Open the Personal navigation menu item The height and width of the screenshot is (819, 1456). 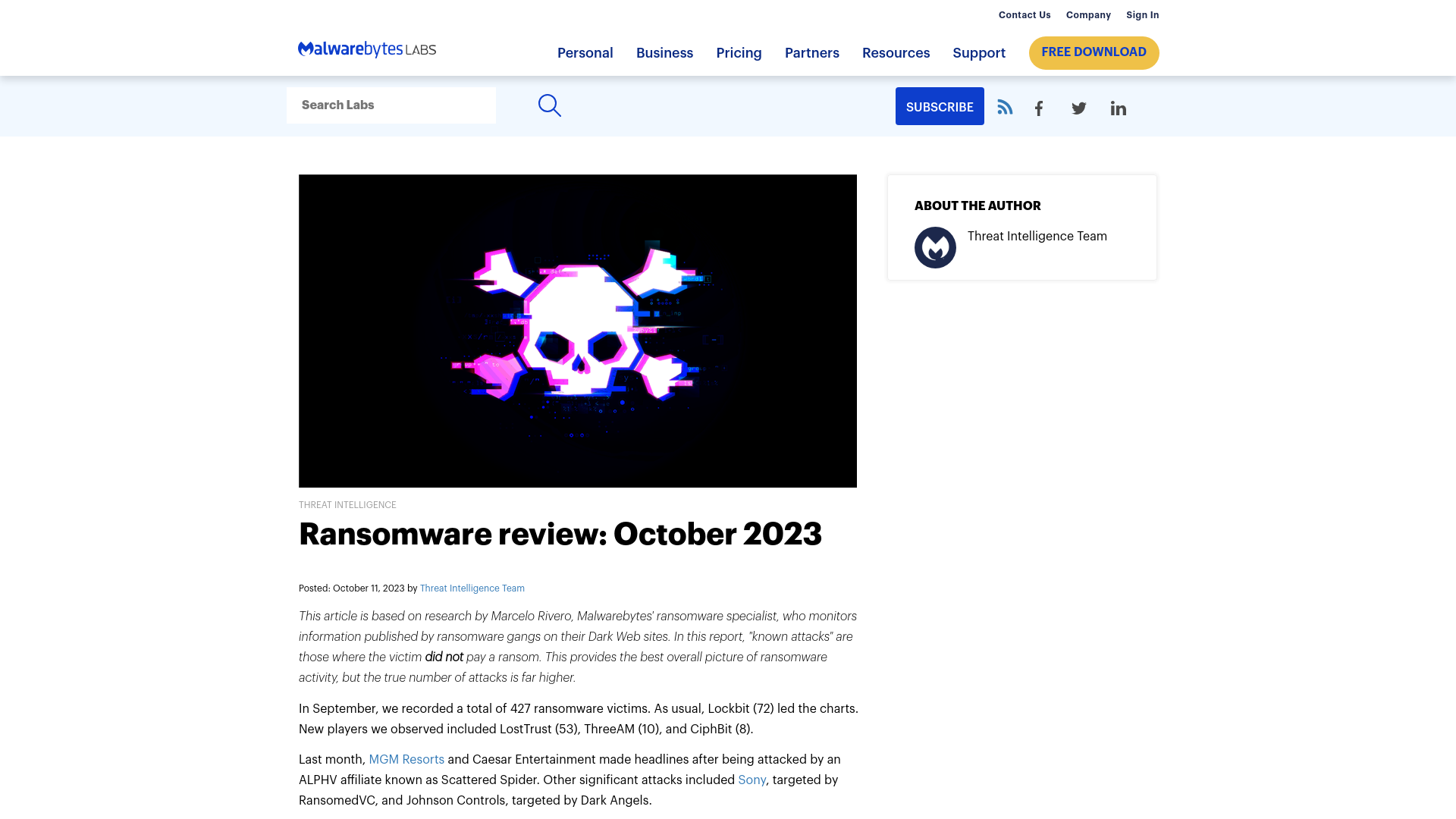(x=585, y=53)
